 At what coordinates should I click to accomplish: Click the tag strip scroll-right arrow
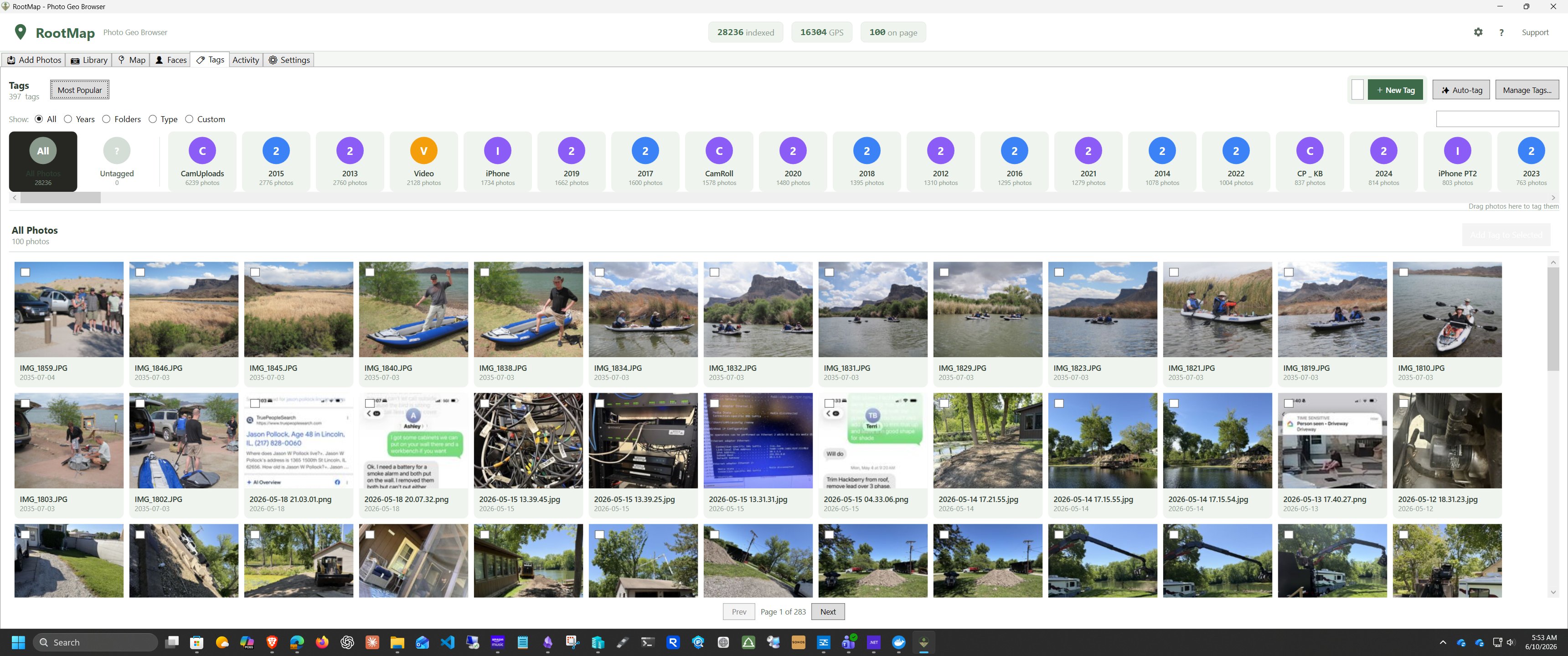(x=1553, y=198)
